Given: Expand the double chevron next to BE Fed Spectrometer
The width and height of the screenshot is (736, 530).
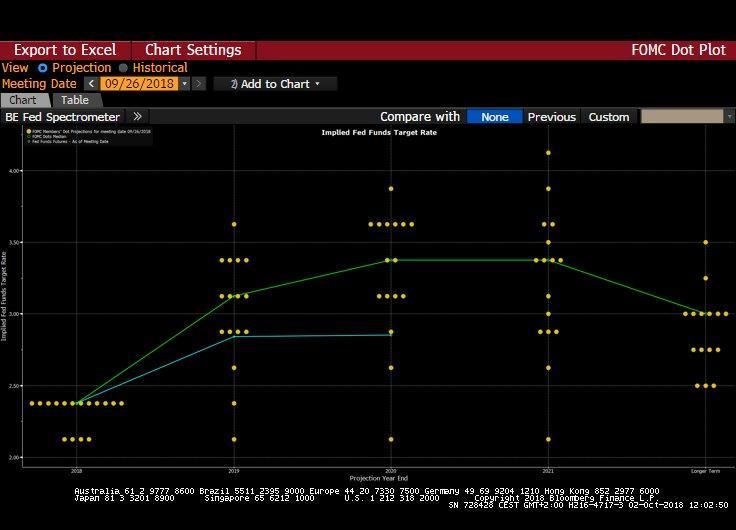Looking at the screenshot, I should point(138,116).
